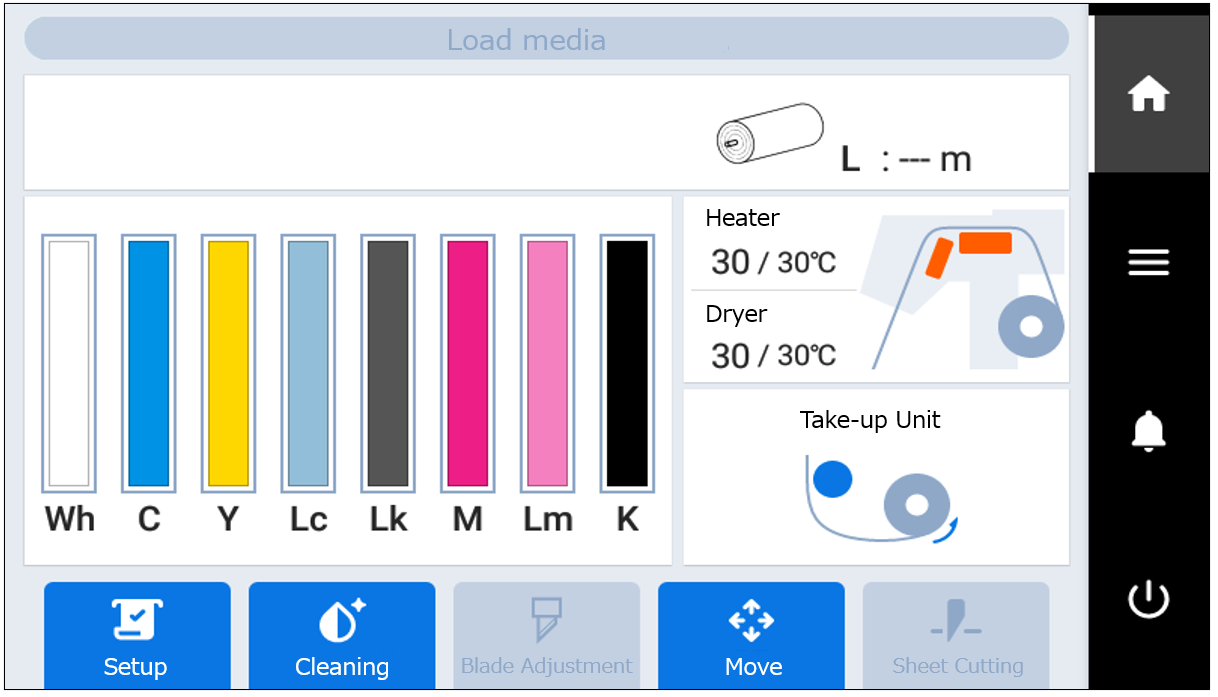Open Dryer temperature setting
1218x697 pixels.
tap(771, 336)
